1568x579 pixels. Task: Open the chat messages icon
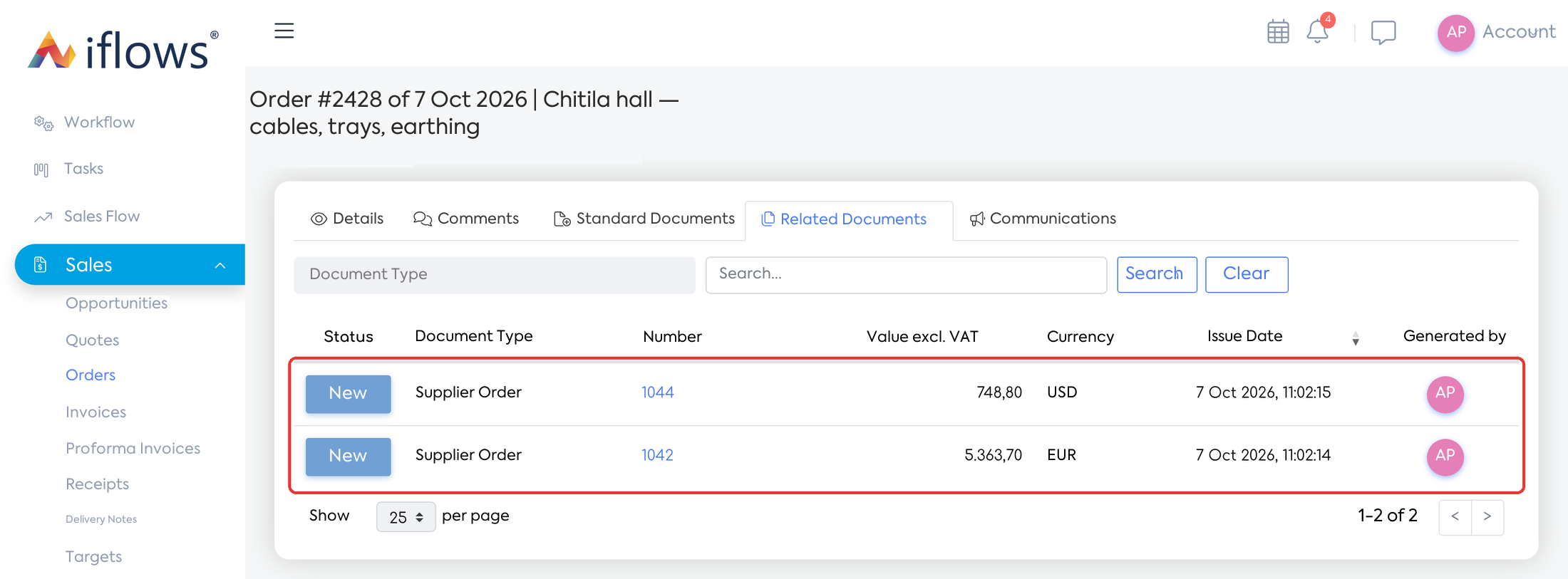1383,33
